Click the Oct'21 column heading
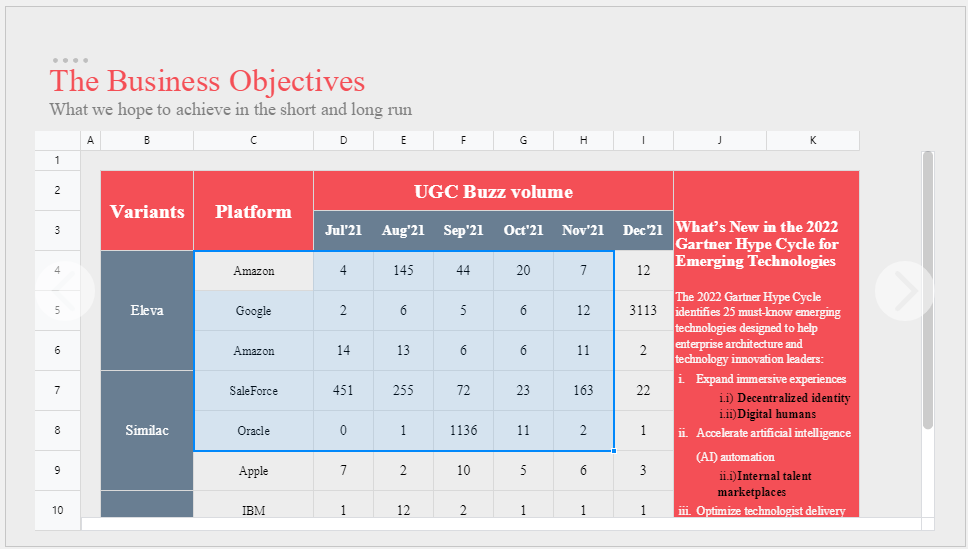Image resolution: width=968 pixels, height=549 pixels. pos(524,230)
